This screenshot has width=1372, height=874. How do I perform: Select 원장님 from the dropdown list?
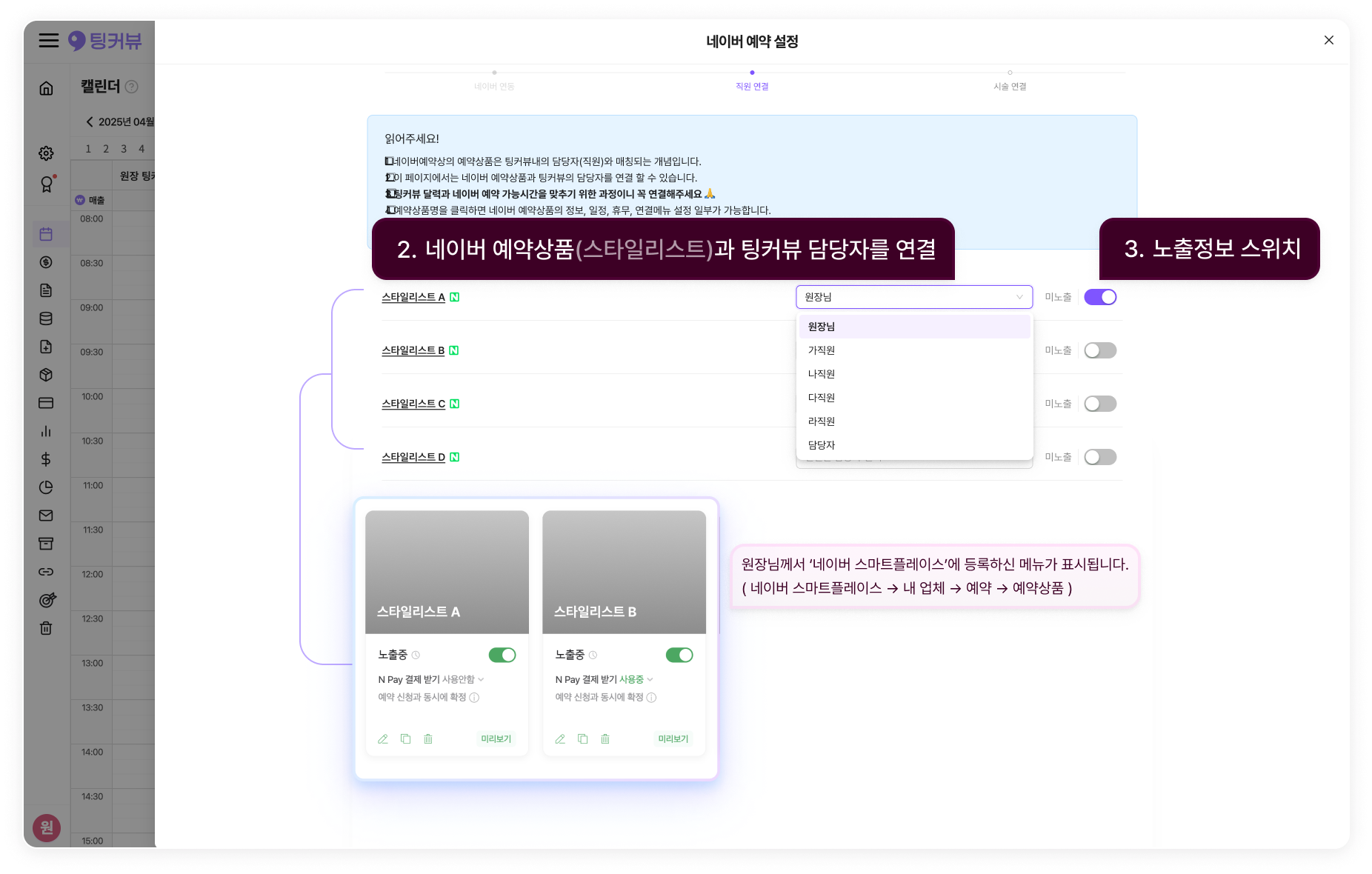click(914, 327)
